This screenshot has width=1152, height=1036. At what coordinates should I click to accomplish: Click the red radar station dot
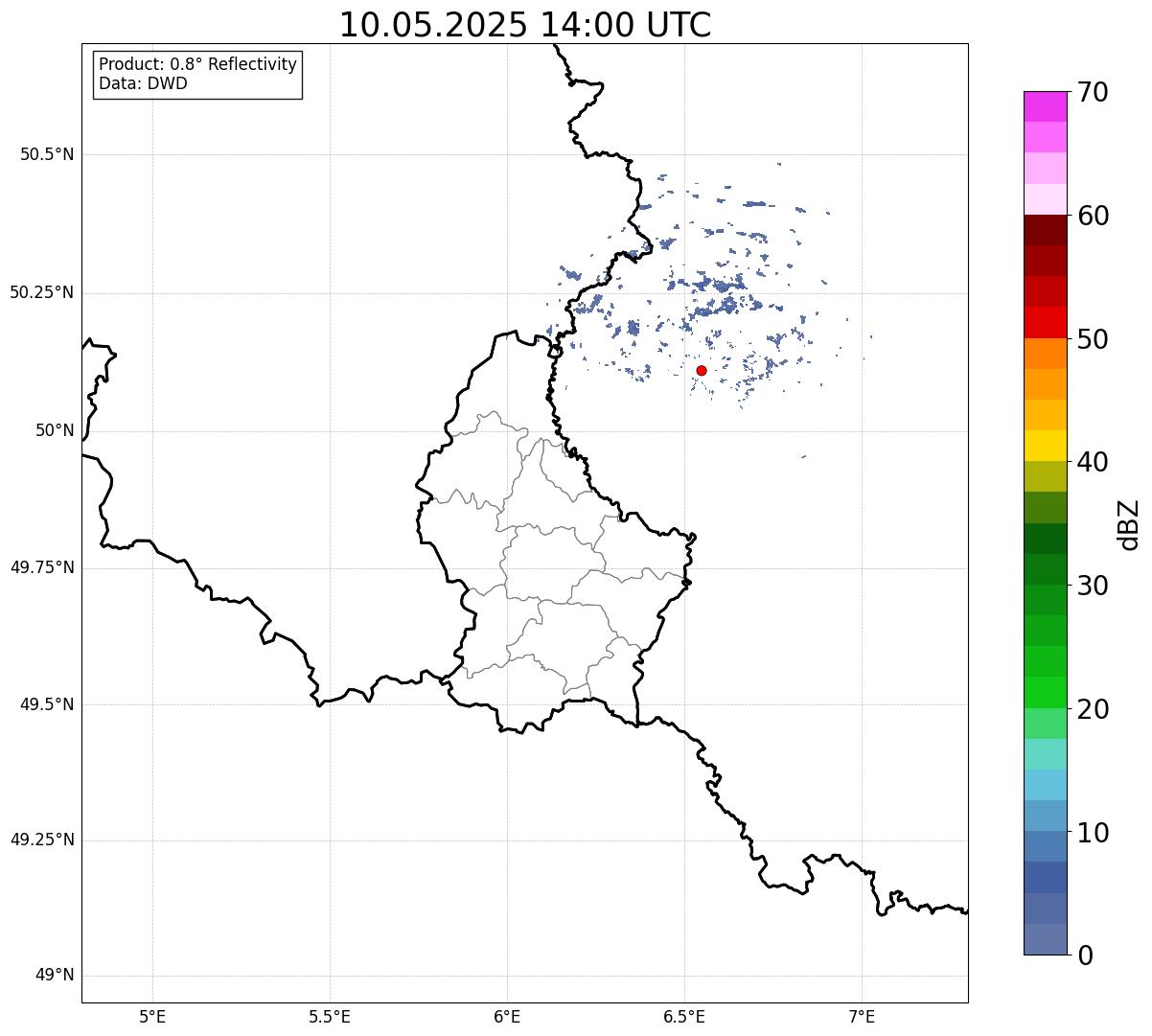702,370
